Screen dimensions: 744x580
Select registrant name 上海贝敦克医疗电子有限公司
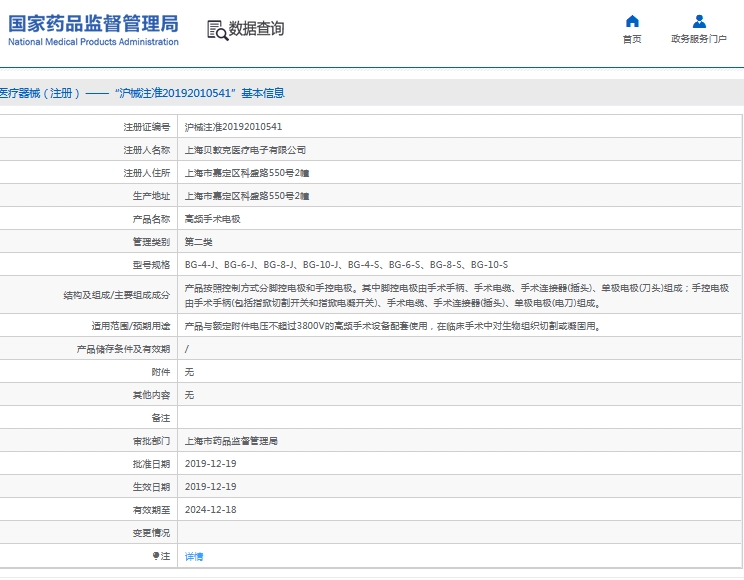pos(245,150)
